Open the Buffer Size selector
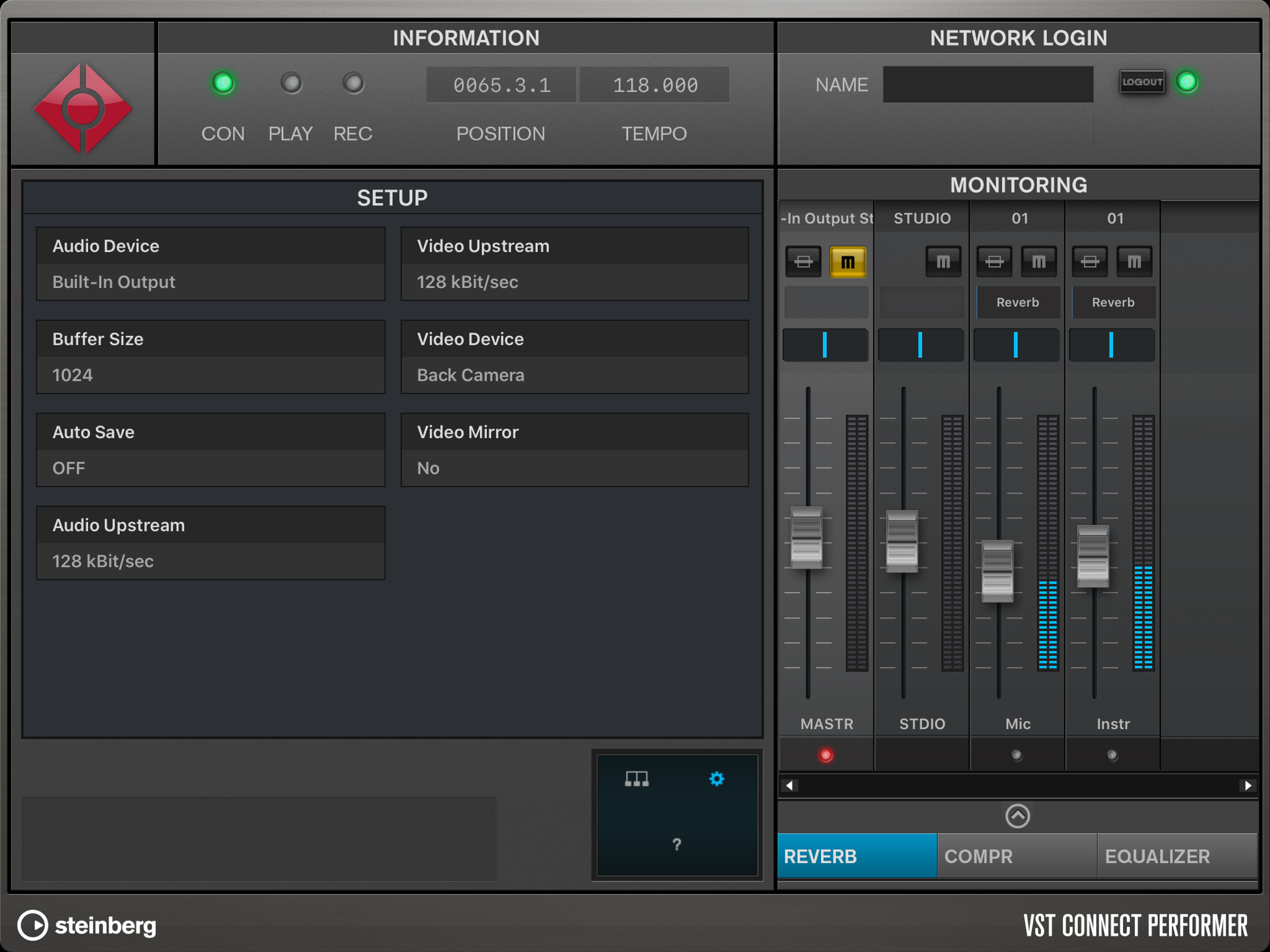This screenshot has height=952, width=1270. [x=210, y=374]
